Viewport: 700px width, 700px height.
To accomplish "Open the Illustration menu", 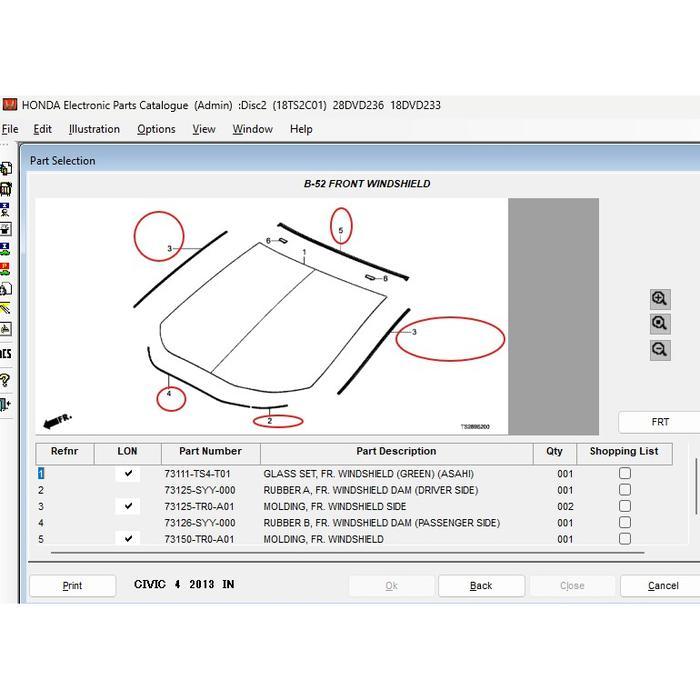I will pos(94,129).
